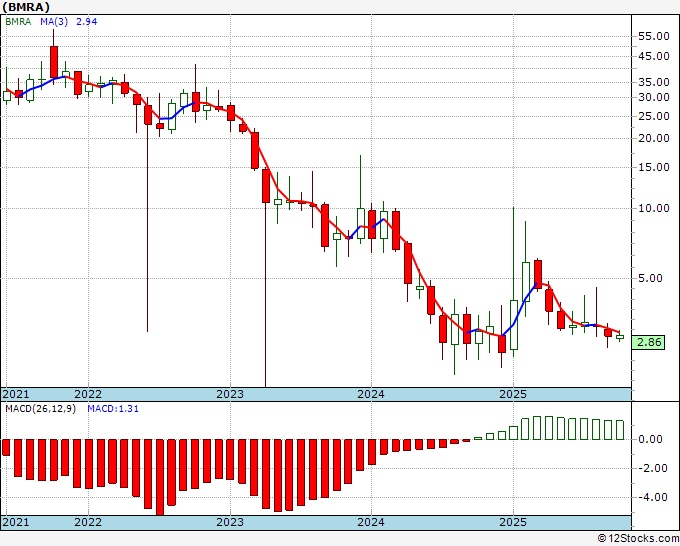Viewport: 680px width, 546px height.
Task: Click the 35.00 price axis label
Action: click(654, 82)
